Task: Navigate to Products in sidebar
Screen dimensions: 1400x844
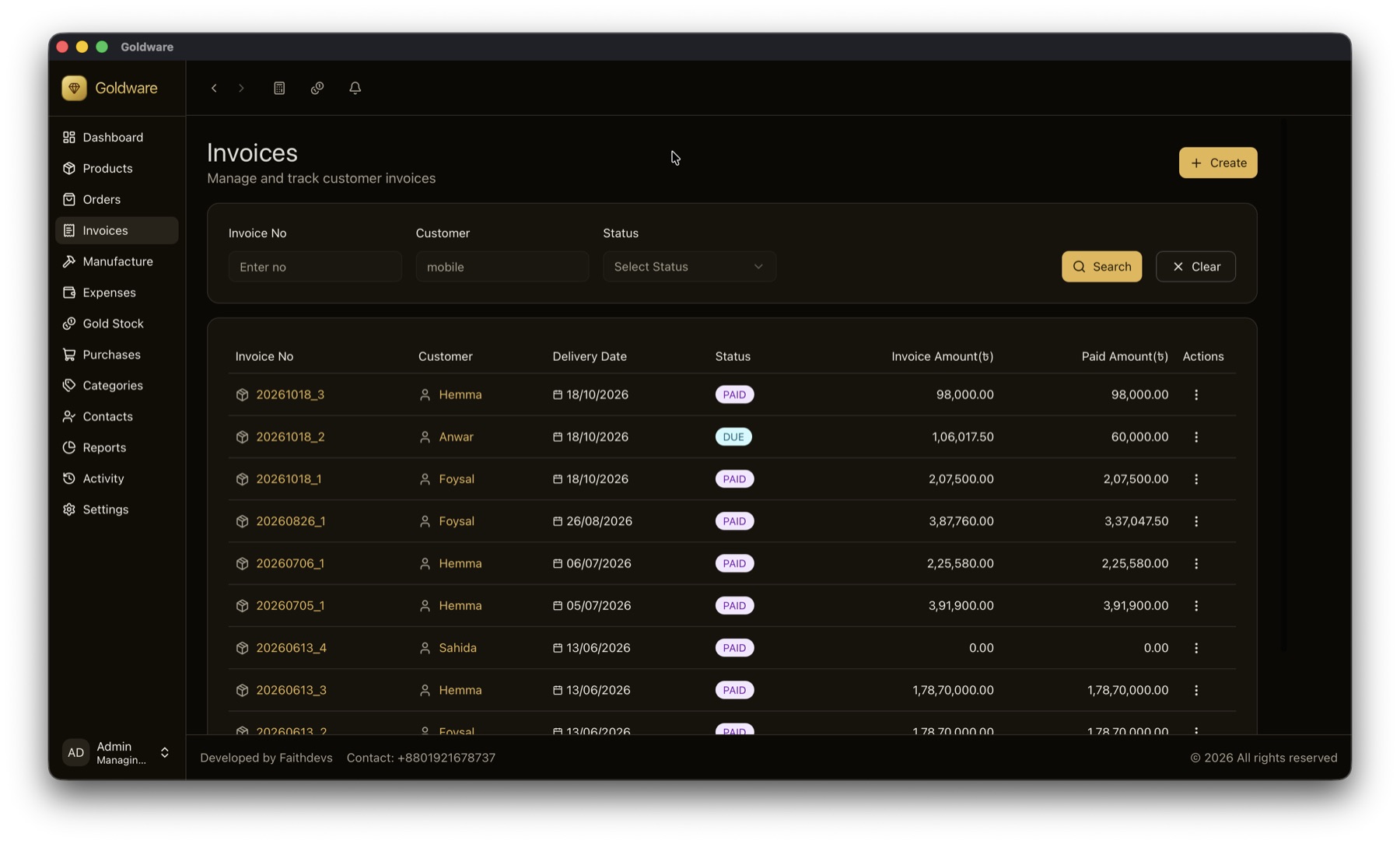Action: (117, 168)
